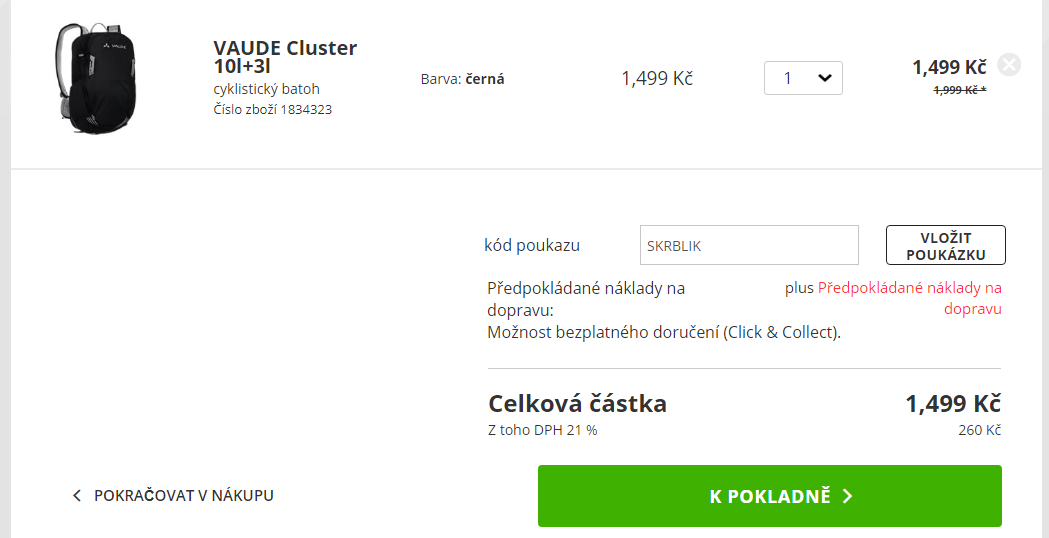Click the left chevron beside Pokračovat v nákupu
The image size is (1049, 538).
pyautogui.click(x=77, y=496)
